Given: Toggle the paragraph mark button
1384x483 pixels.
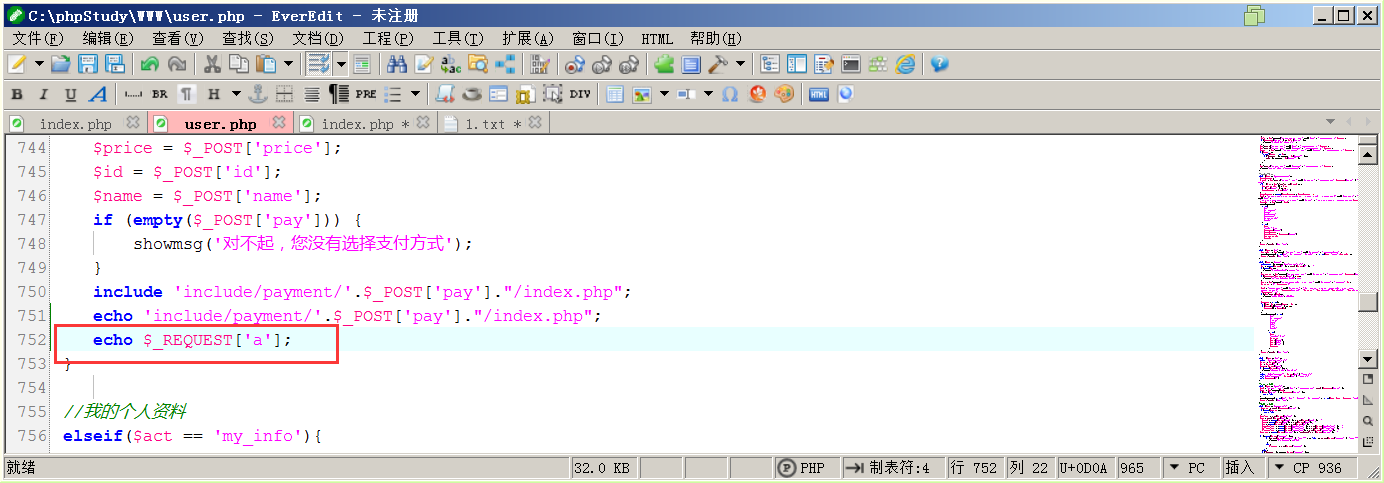Looking at the screenshot, I should pos(186,94).
